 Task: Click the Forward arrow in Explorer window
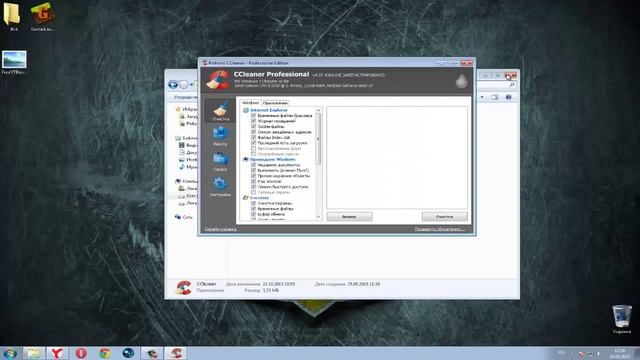coord(184,84)
